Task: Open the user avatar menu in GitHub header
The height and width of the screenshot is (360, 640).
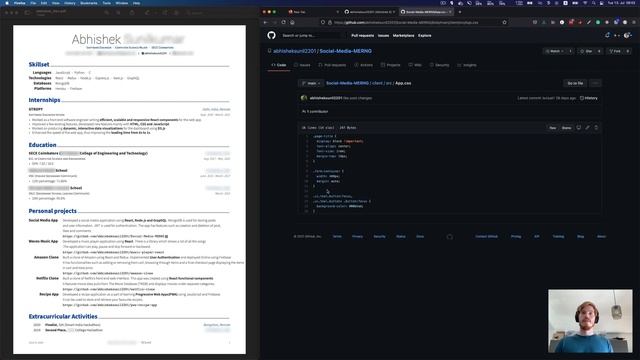Action: (x=628, y=36)
